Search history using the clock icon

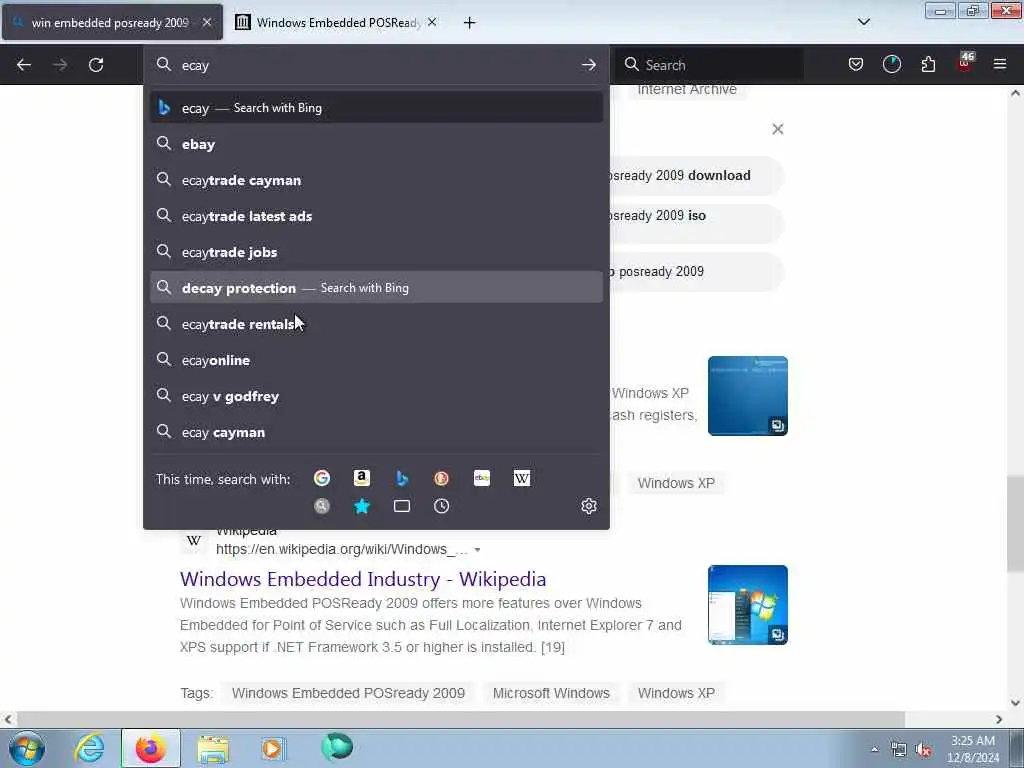click(441, 506)
